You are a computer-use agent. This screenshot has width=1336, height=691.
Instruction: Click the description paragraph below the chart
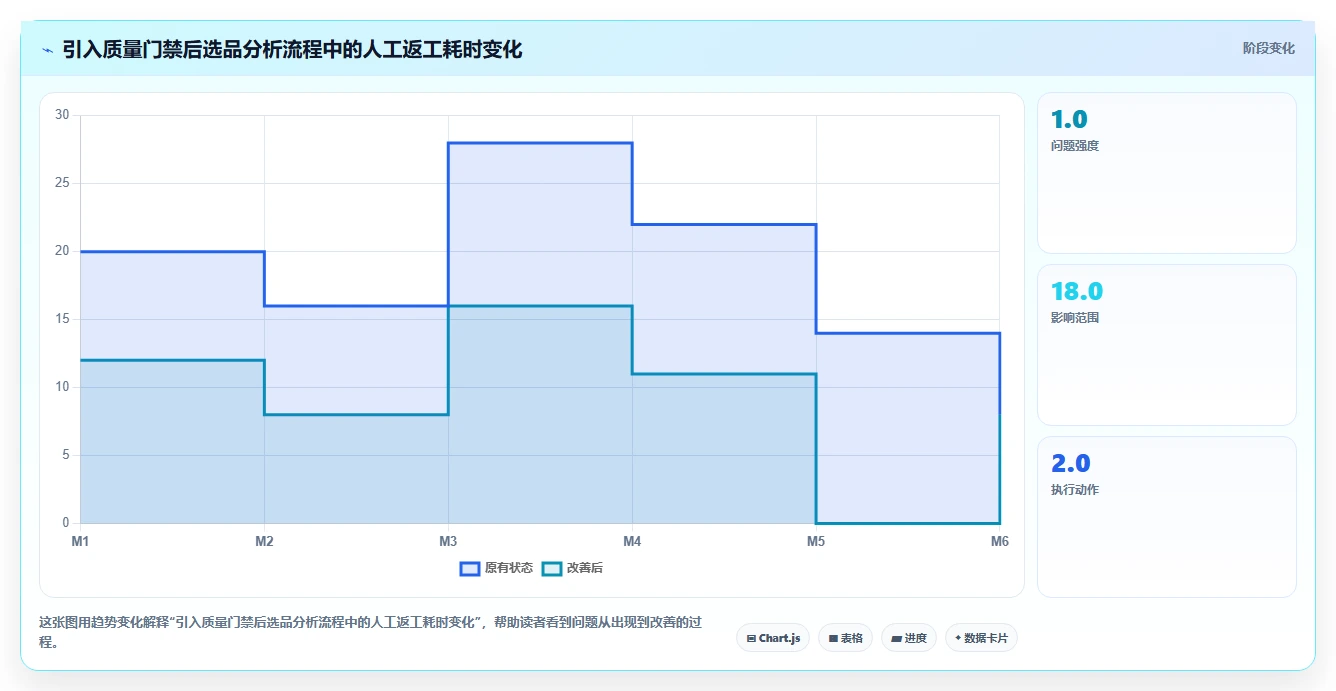click(370, 632)
